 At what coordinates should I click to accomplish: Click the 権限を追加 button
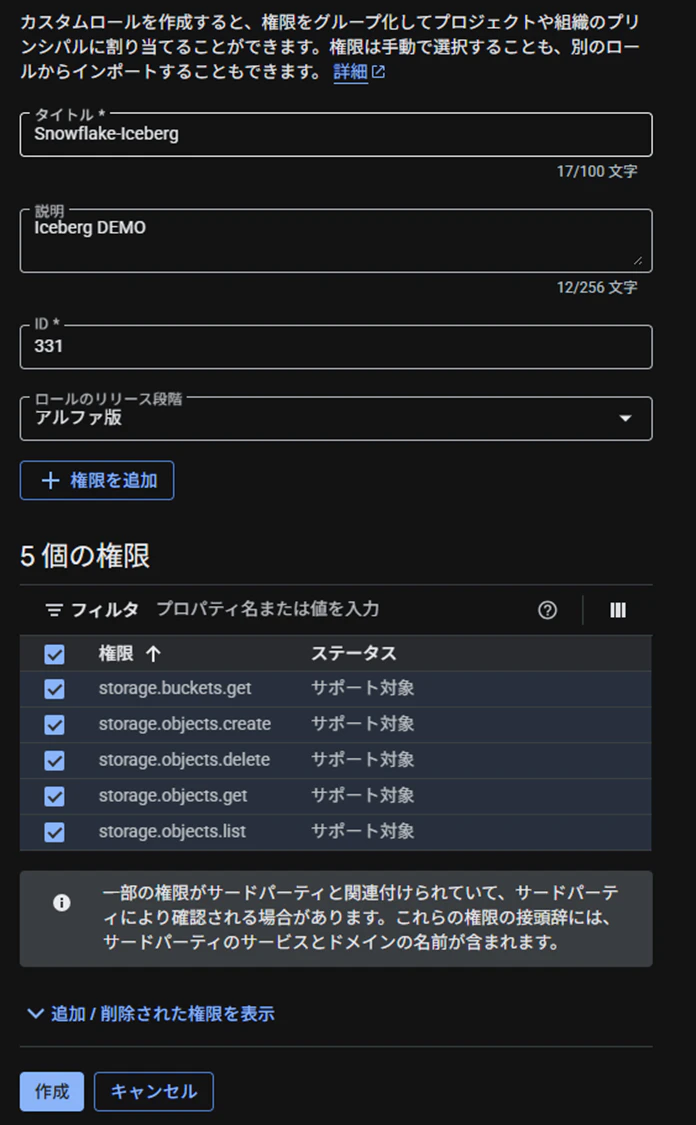pos(97,480)
